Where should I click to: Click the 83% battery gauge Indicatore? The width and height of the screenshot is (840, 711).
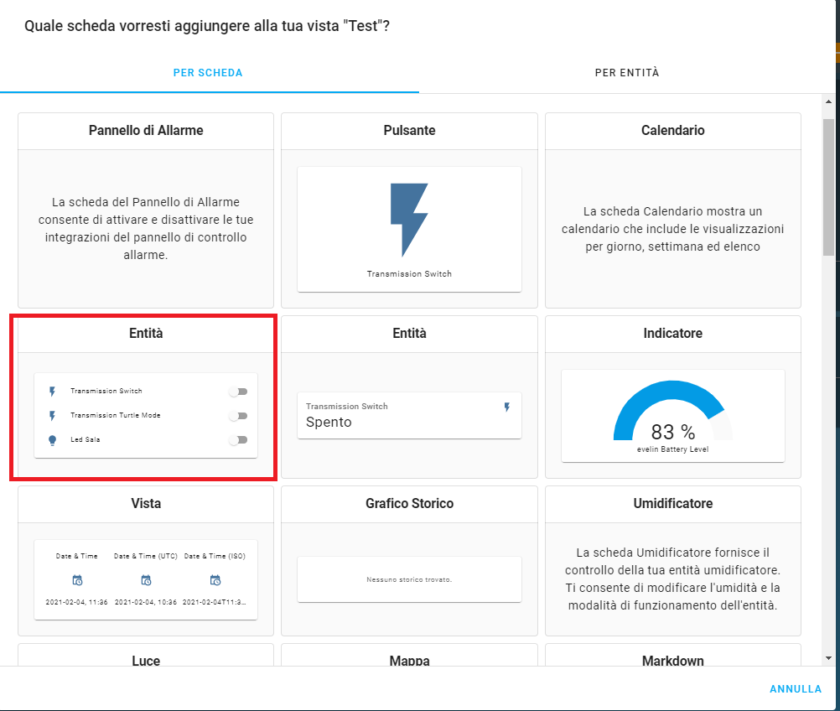(673, 416)
